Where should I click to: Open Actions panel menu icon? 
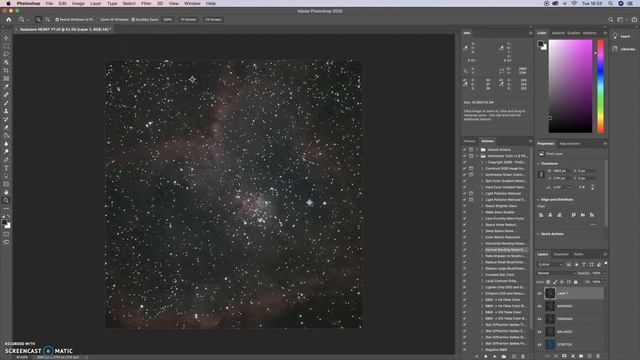point(530,141)
